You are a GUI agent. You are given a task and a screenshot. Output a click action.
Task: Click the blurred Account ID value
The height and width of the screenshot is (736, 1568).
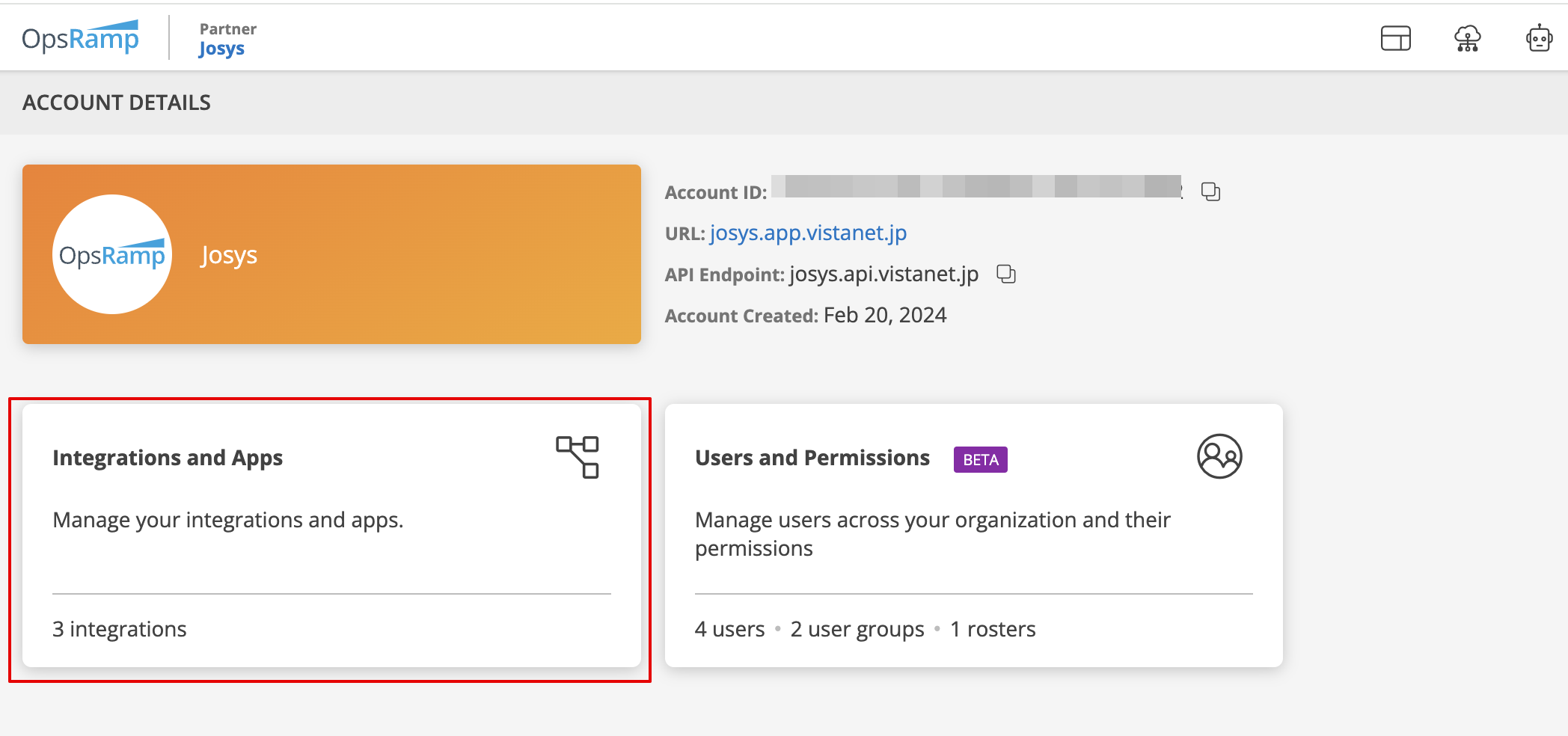976,187
